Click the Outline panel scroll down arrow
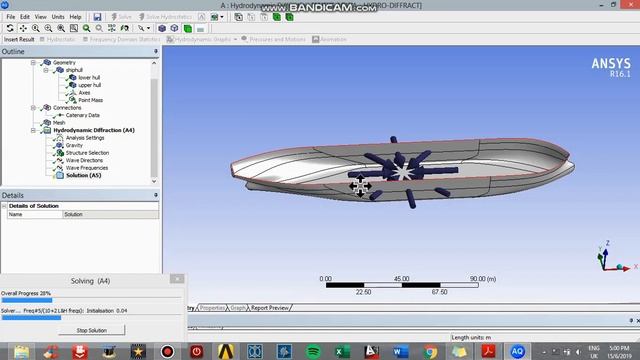Image resolution: width=640 pixels, height=360 pixels. click(154, 181)
